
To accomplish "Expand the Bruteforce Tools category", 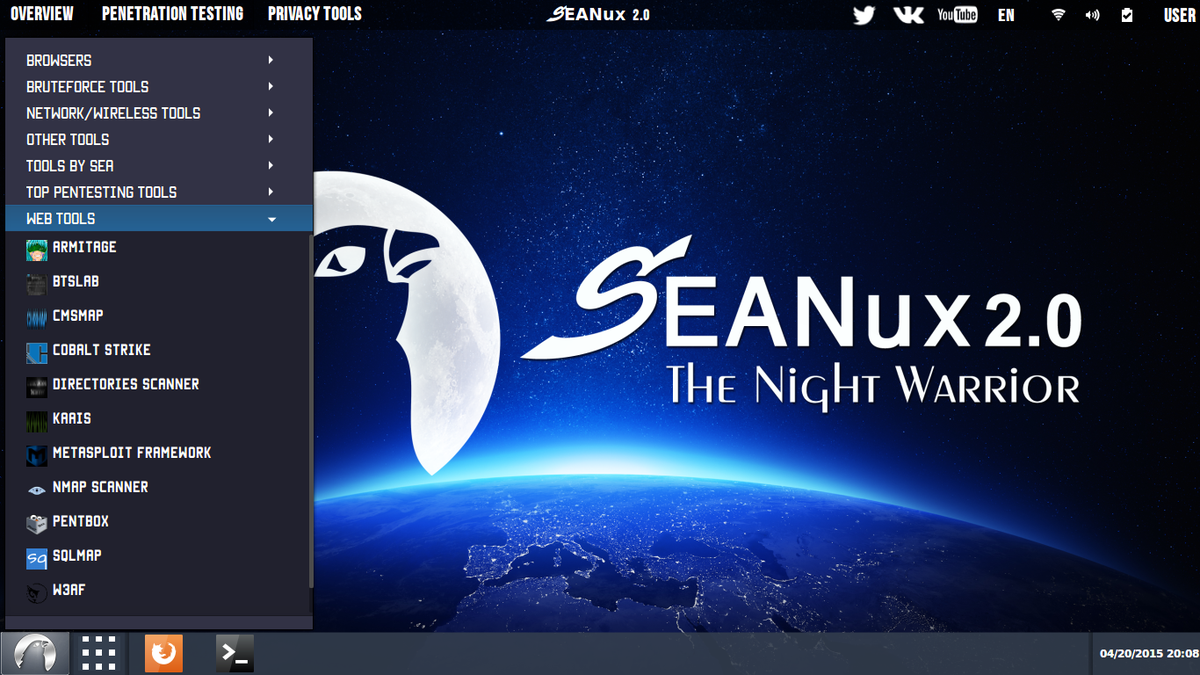I will pos(88,86).
